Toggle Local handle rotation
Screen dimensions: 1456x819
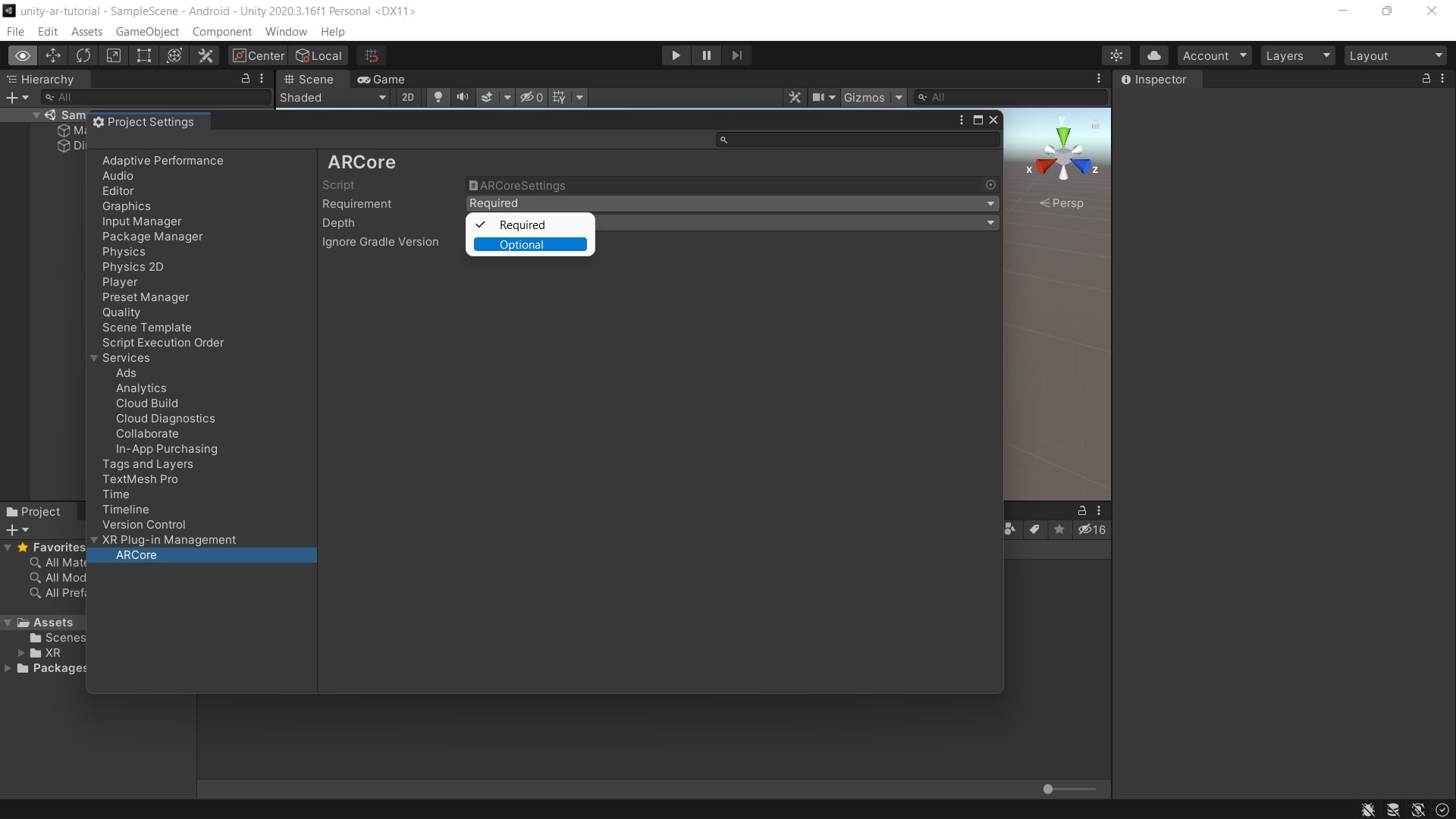[x=318, y=55]
